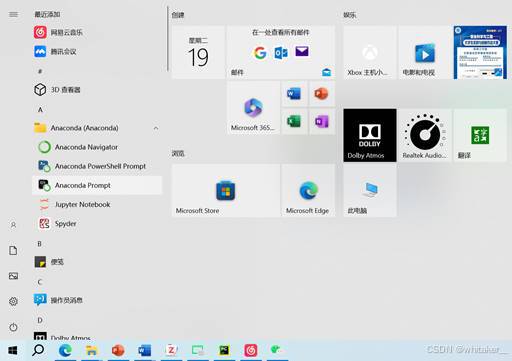Open the This PC tile

[x=370, y=191]
